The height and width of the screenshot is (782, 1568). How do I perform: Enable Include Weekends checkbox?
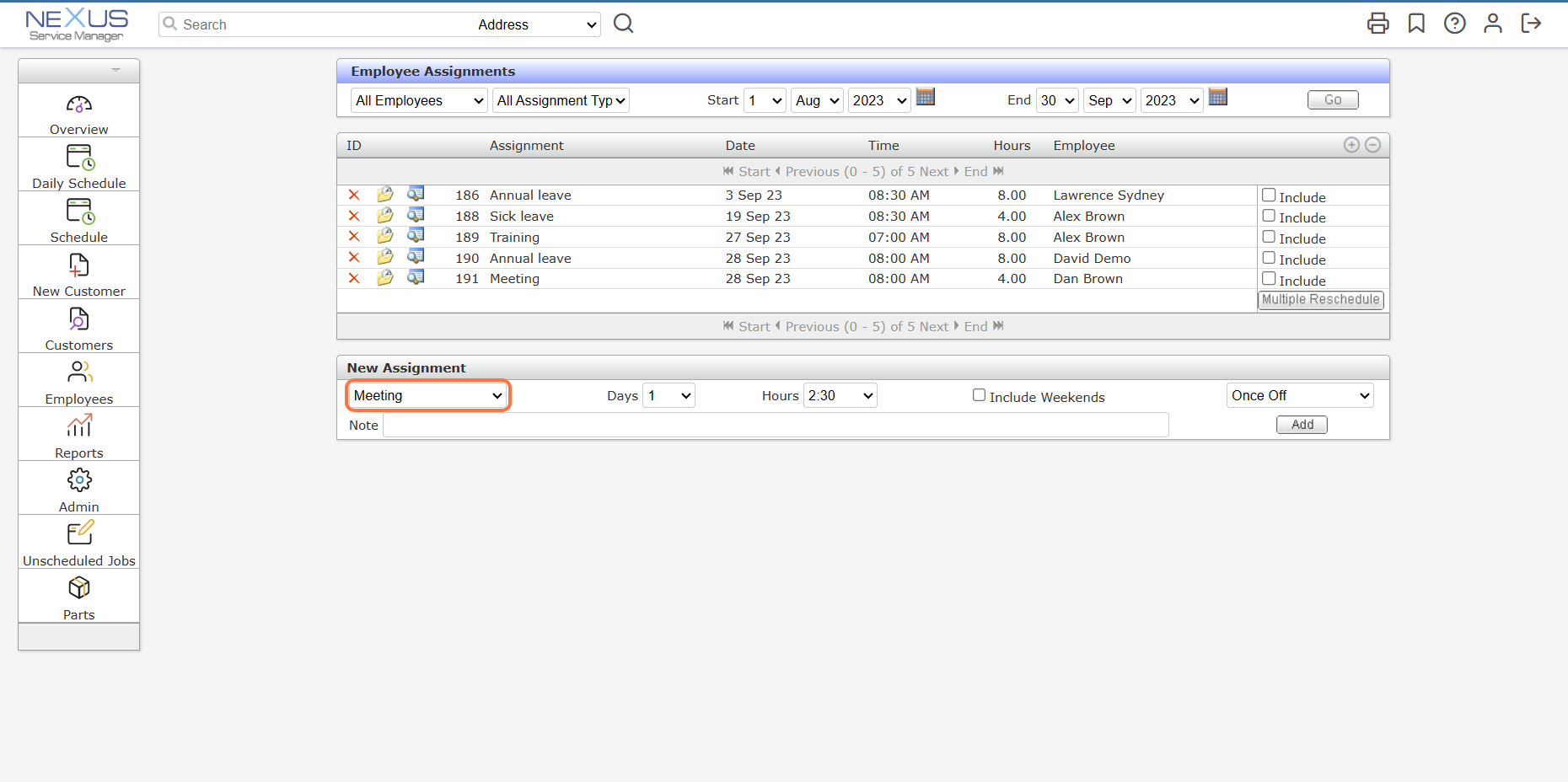coord(979,395)
